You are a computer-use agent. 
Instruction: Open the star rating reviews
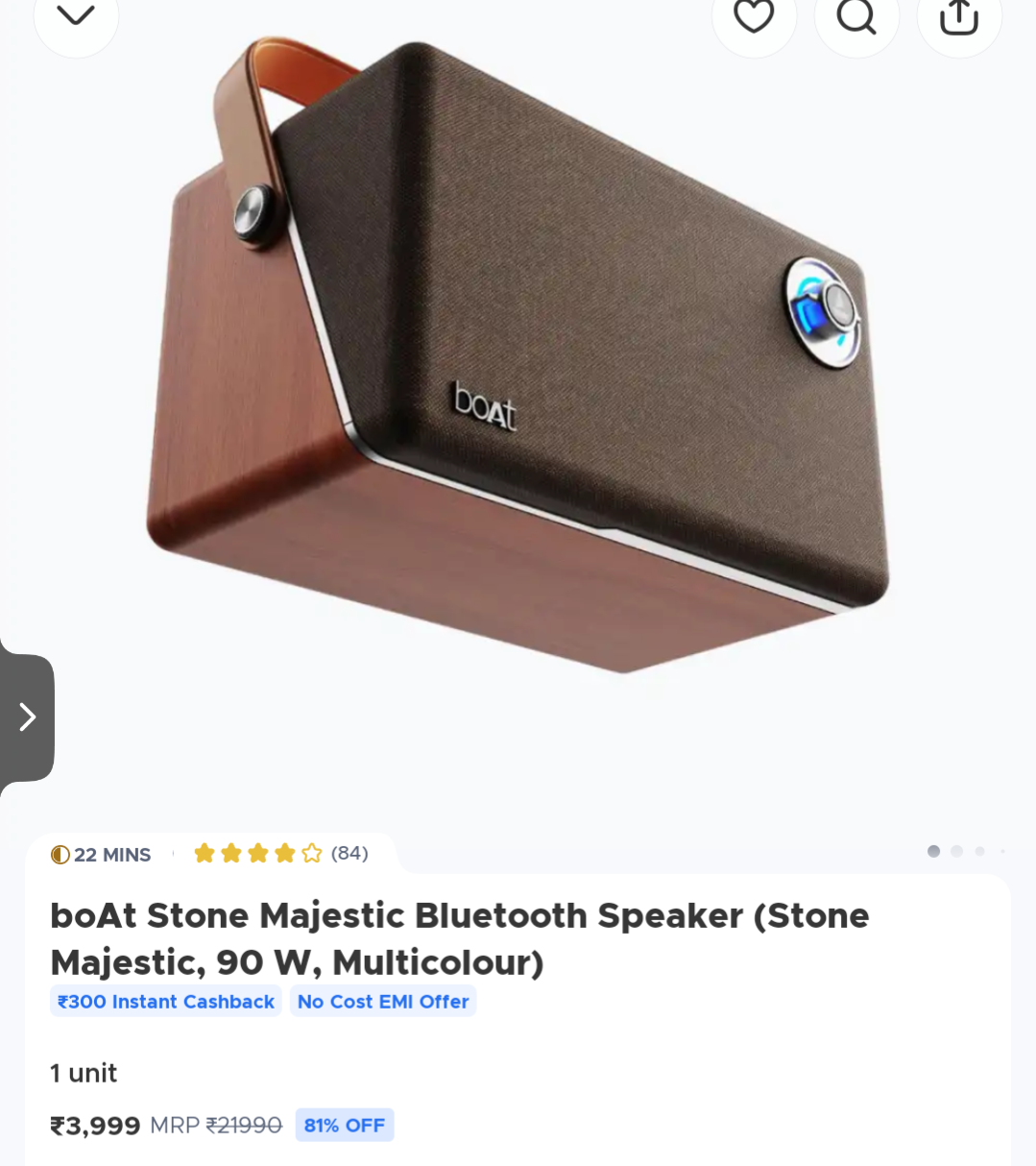[x=257, y=853]
